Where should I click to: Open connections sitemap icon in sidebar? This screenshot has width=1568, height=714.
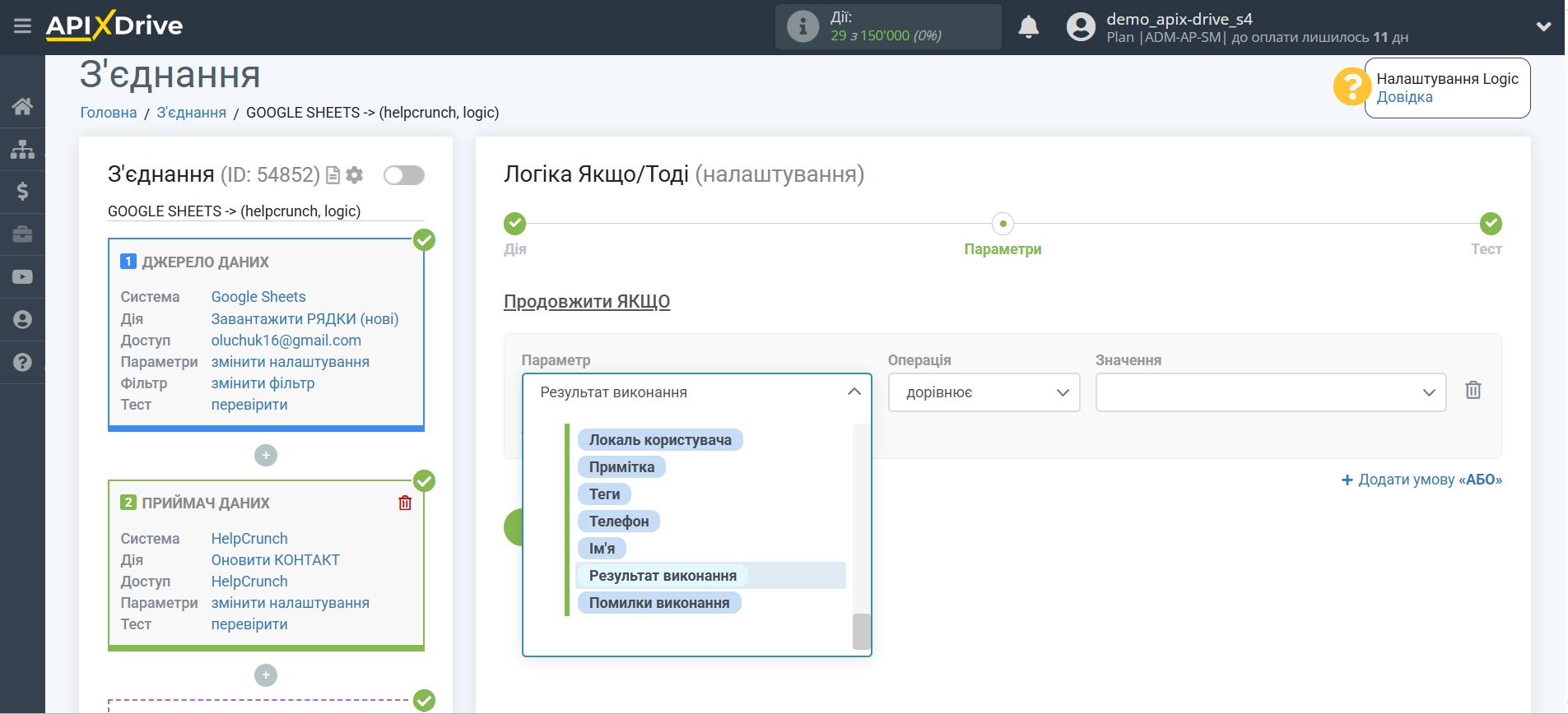coord(22,149)
